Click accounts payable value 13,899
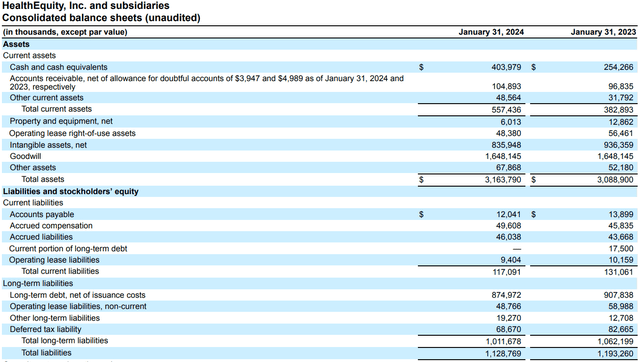The image size is (640, 362). pos(621,215)
